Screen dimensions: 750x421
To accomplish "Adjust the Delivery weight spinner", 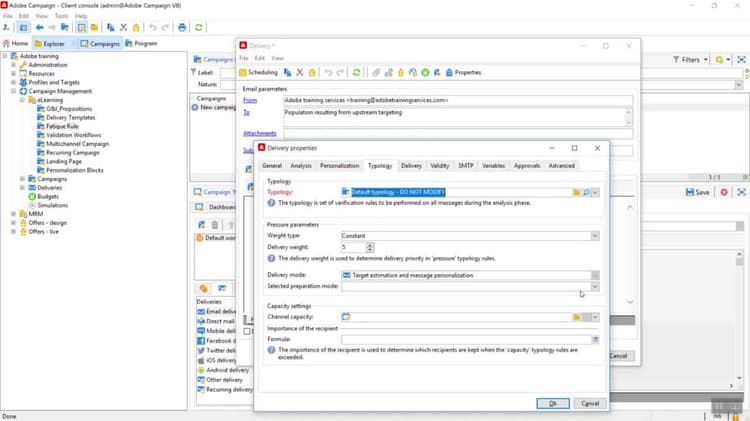I will [x=370, y=247].
